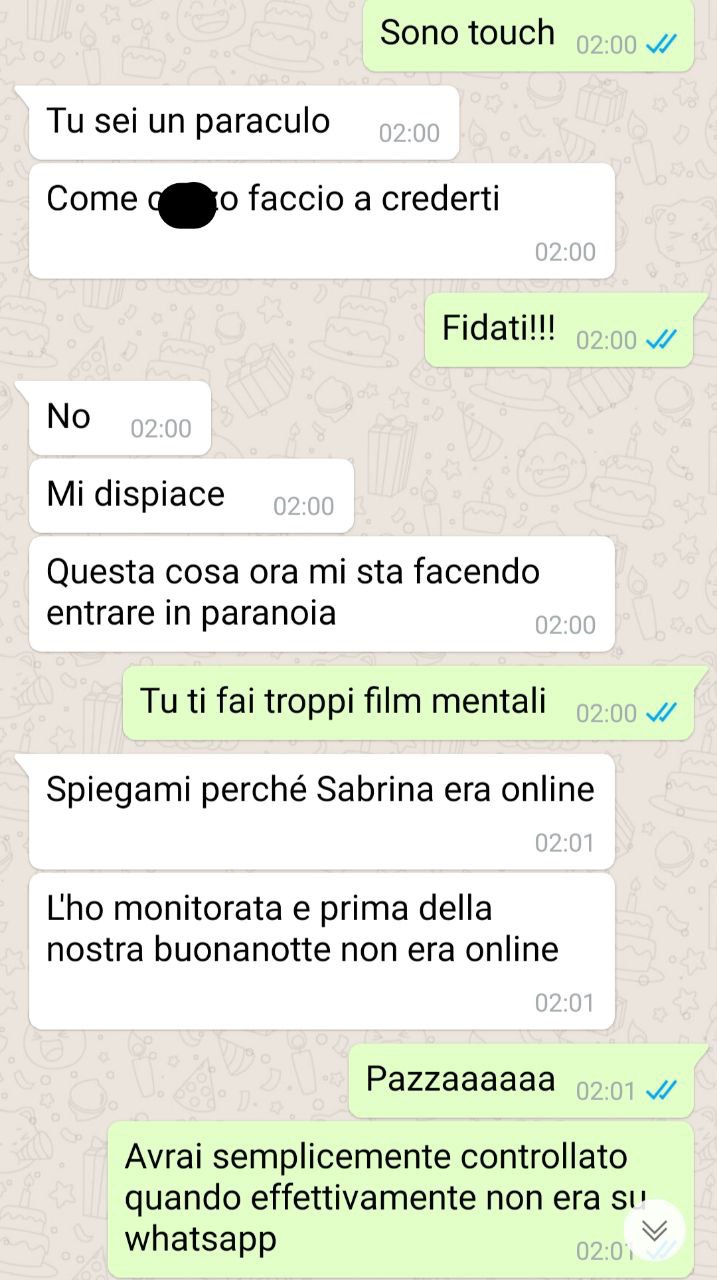Tap message 'Questa cosa ora mi sta facendo entrare in paranoia'
The image size is (717, 1280).
pos(321,594)
